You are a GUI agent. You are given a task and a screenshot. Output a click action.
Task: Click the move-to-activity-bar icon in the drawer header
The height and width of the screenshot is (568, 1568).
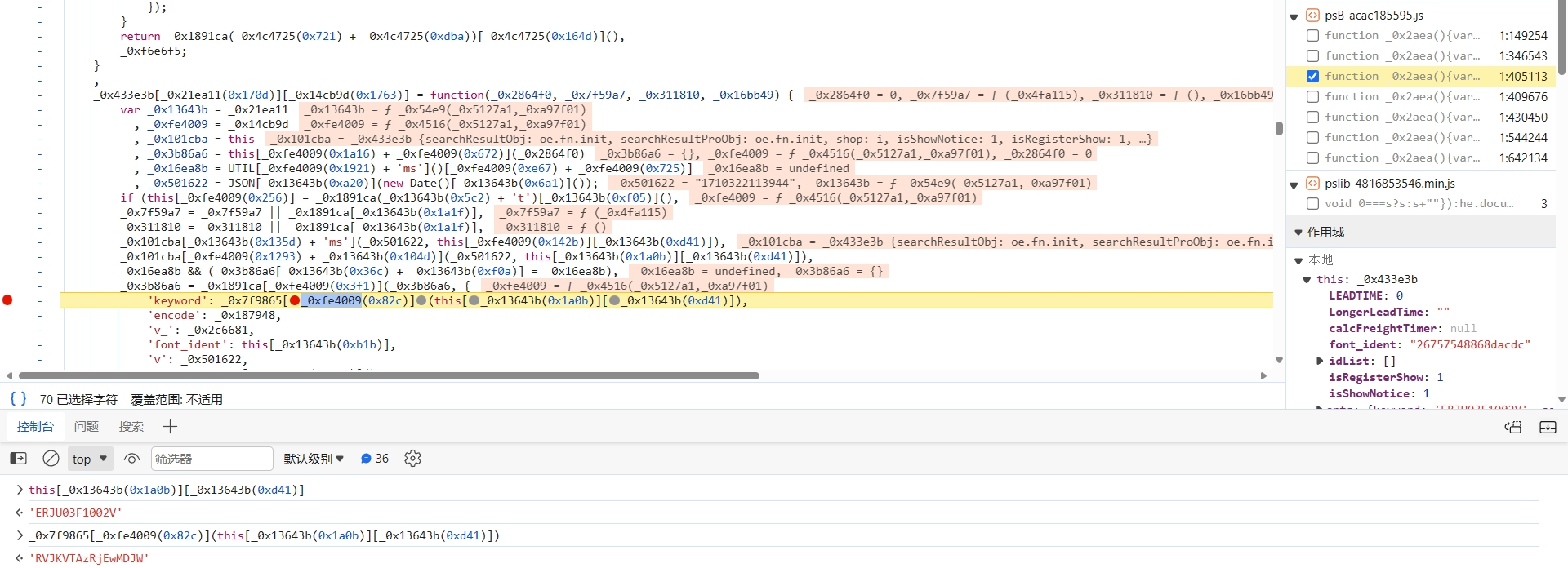[x=1513, y=427]
